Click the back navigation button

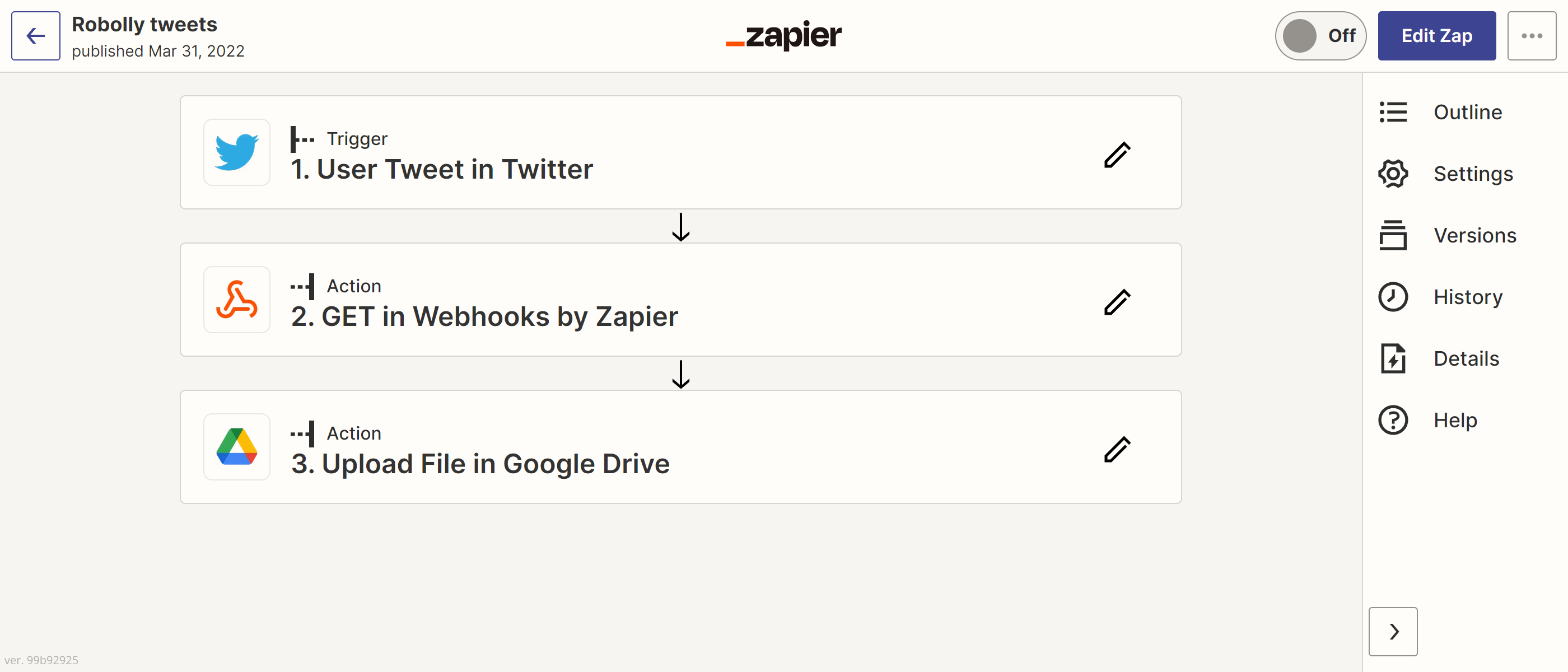pyautogui.click(x=36, y=36)
